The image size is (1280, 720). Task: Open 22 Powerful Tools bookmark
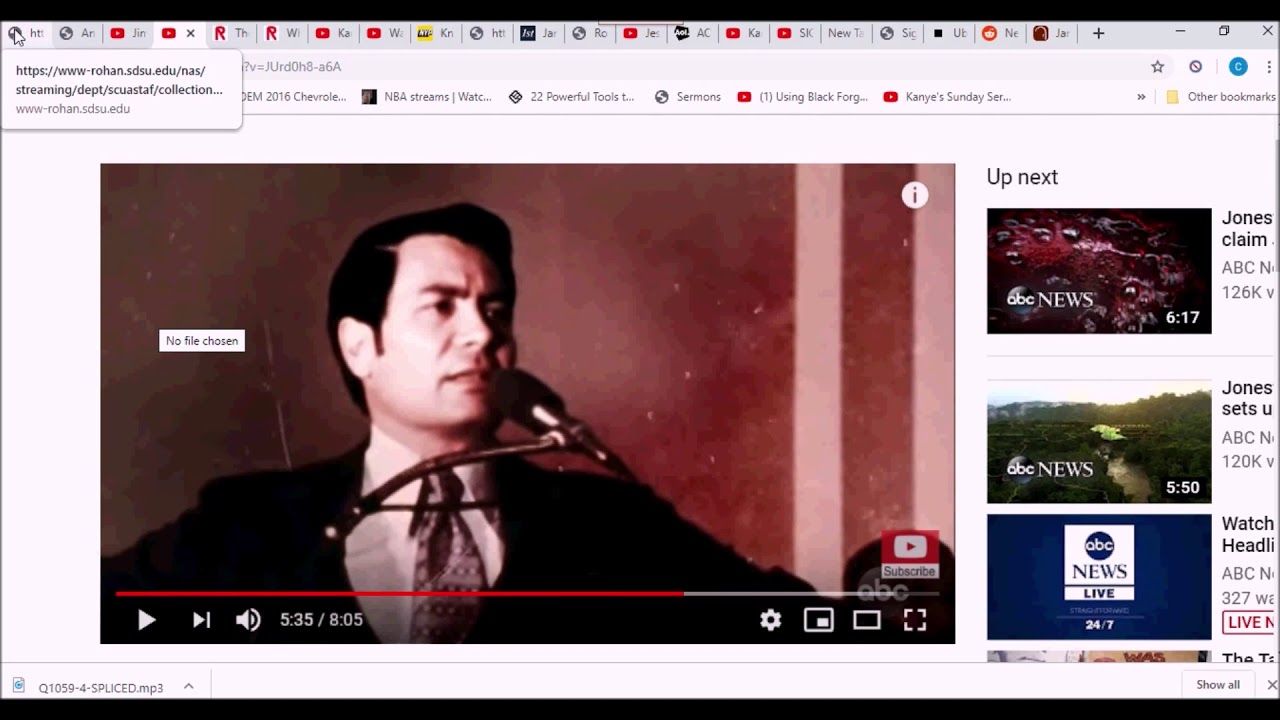572,97
